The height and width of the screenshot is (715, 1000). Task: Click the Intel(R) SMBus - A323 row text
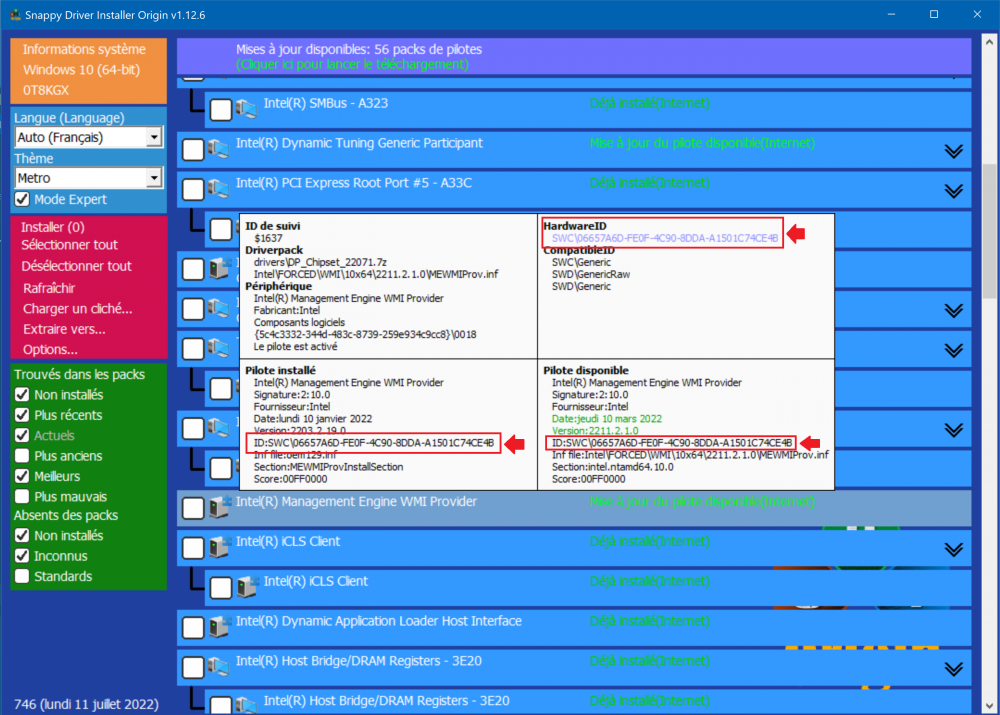pyautogui.click(x=326, y=103)
